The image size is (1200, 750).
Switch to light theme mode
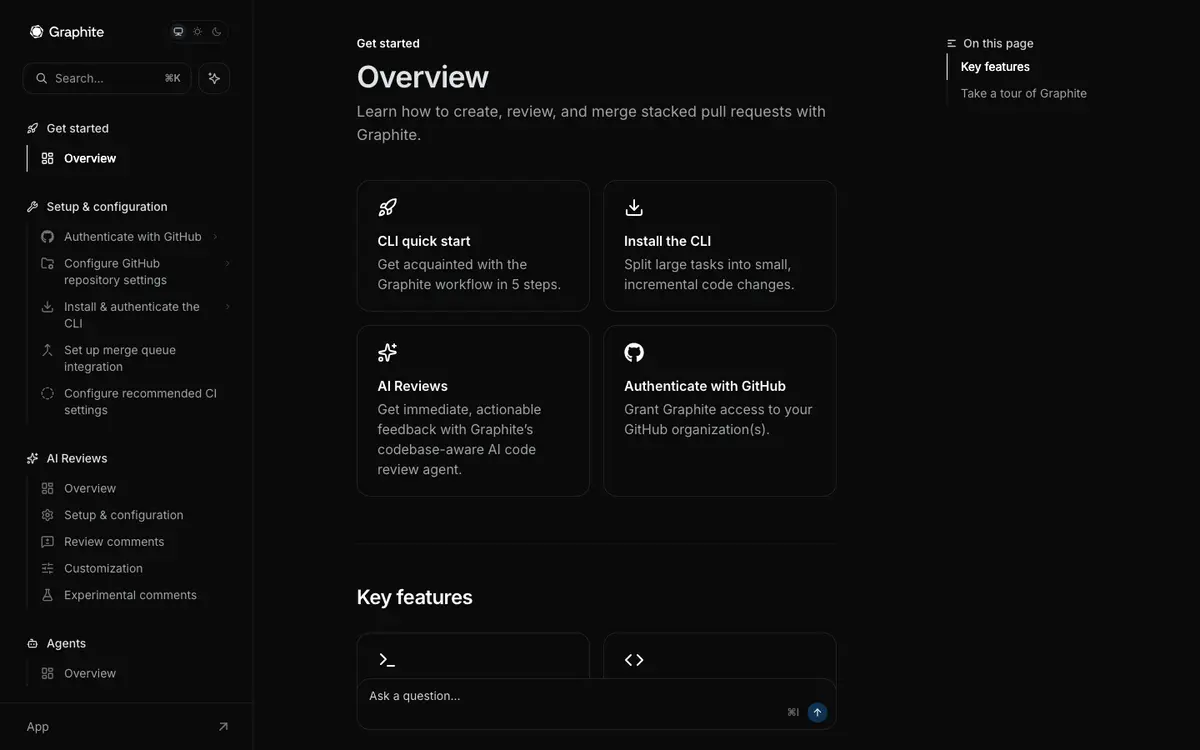click(x=197, y=32)
